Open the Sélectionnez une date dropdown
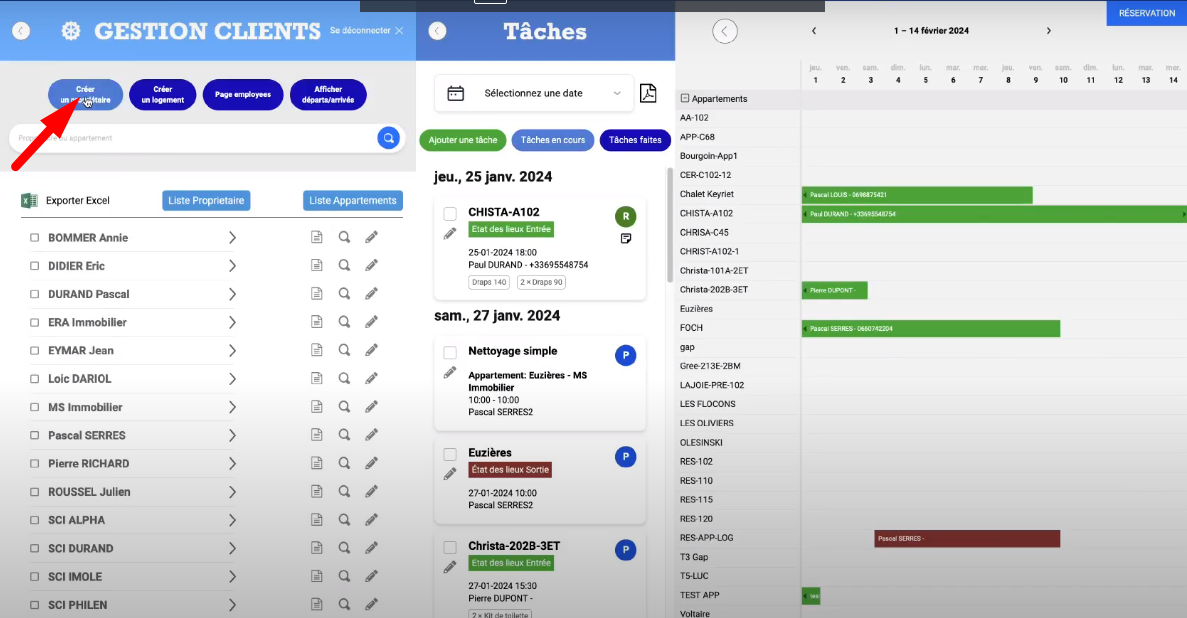Viewport: 1187px width, 618px height. (534, 93)
